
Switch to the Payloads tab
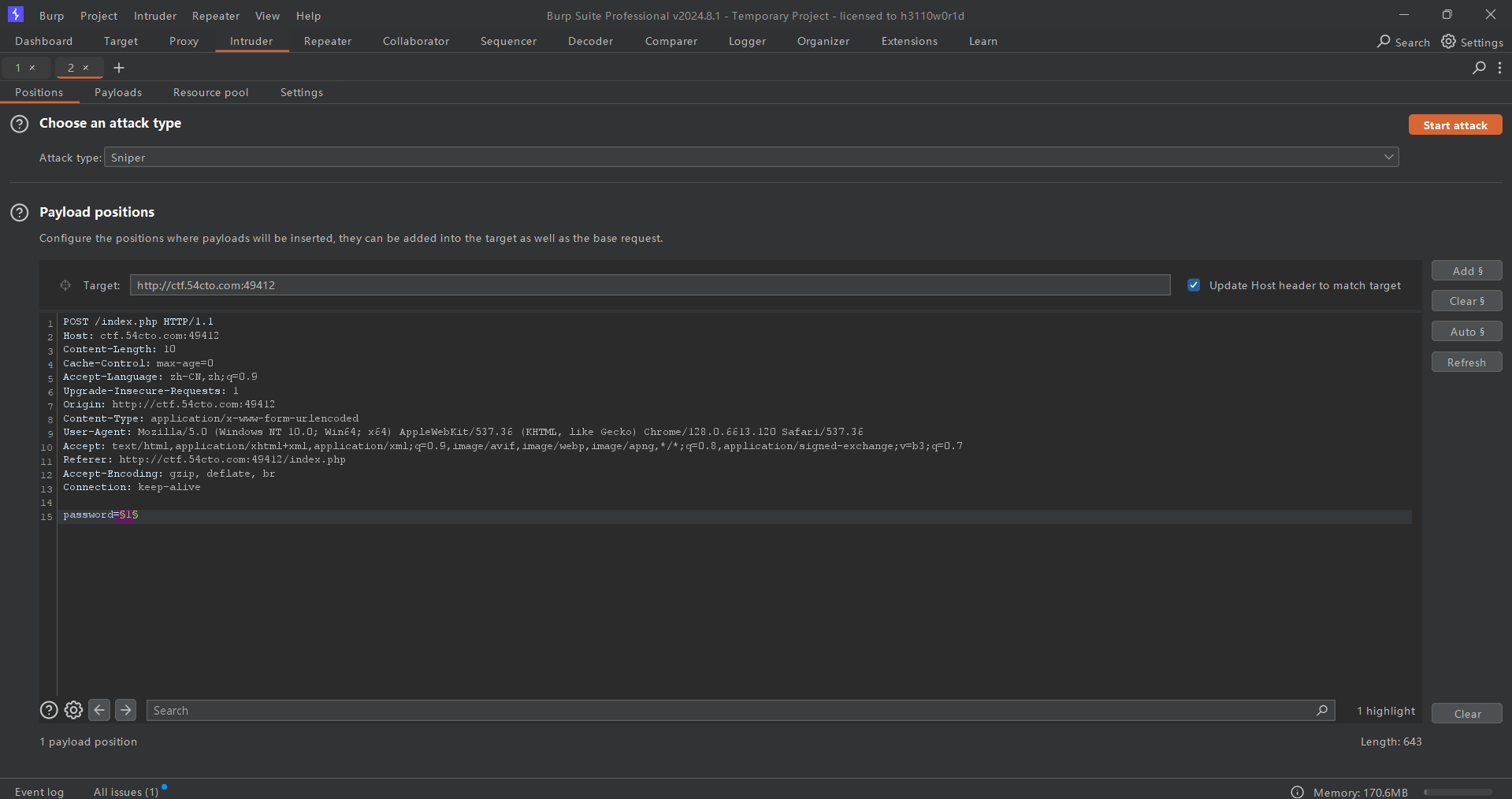[118, 92]
